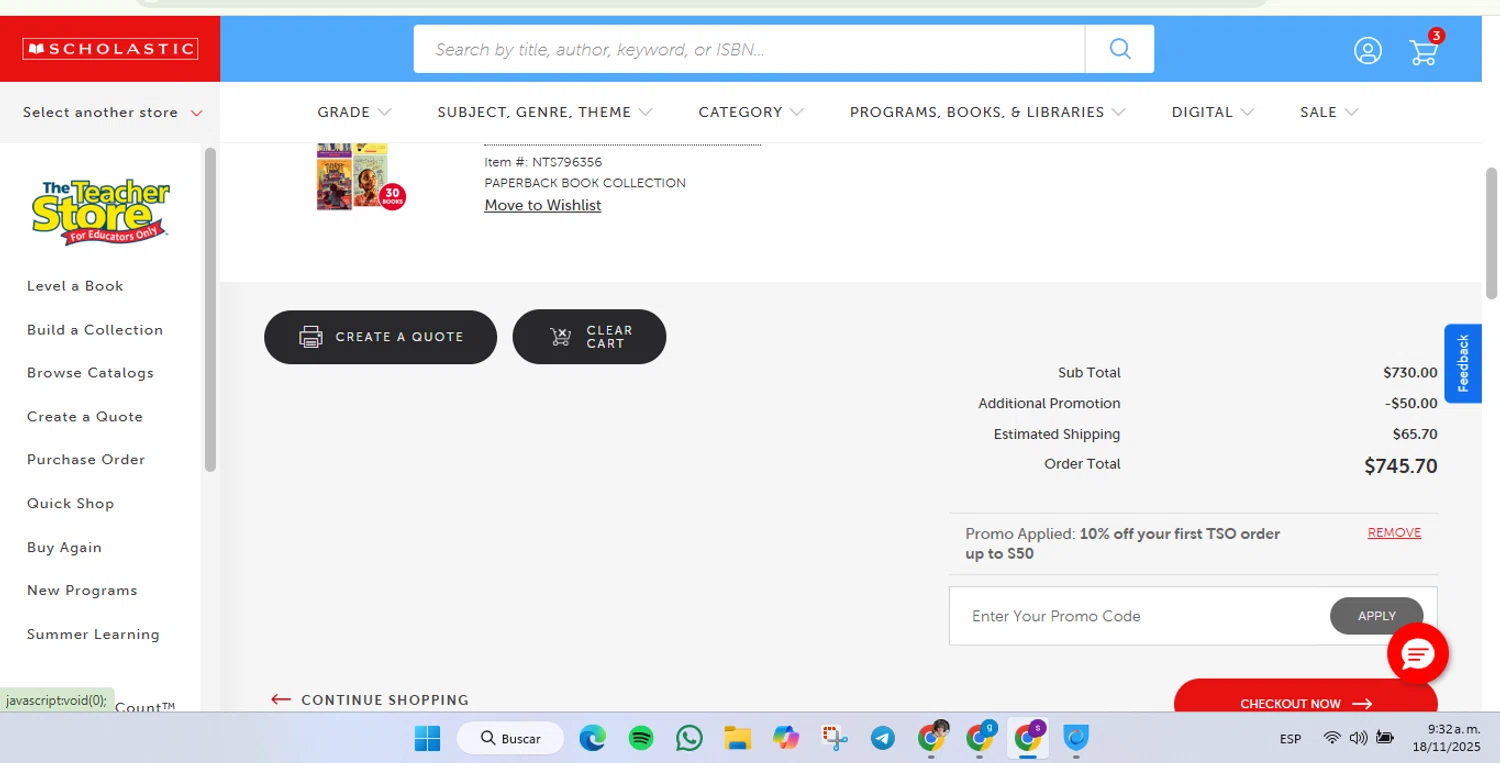Click the ESP language indicator
The height and width of the screenshot is (763, 1500).
(1290, 739)
